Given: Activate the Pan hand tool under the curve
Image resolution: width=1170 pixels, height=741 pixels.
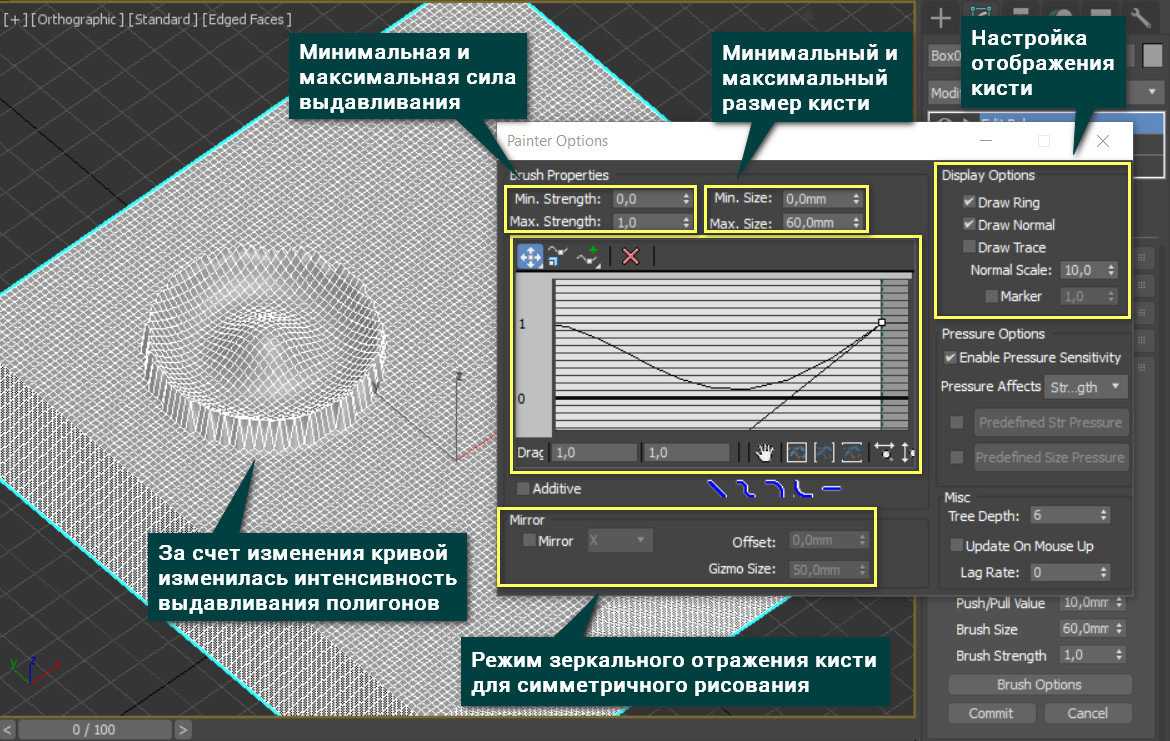Looking at the screenshot, I should click(x=765, y=453).
